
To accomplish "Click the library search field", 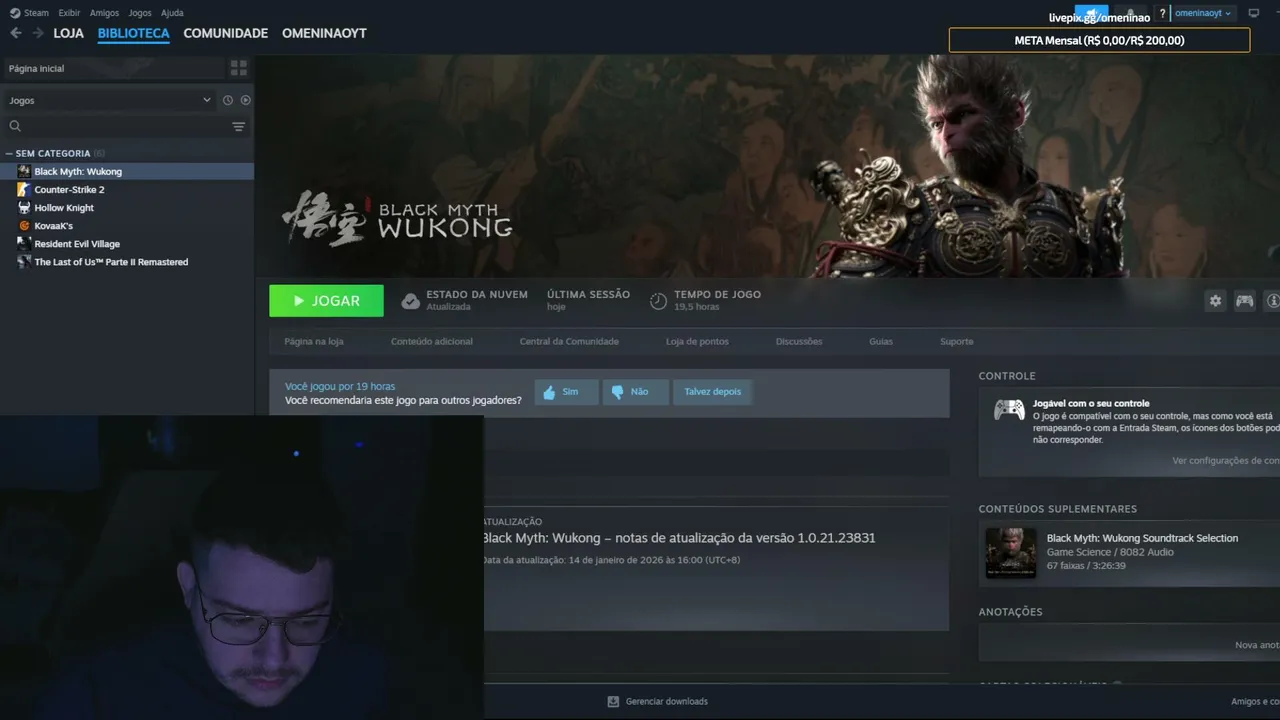I will point(125,127).
